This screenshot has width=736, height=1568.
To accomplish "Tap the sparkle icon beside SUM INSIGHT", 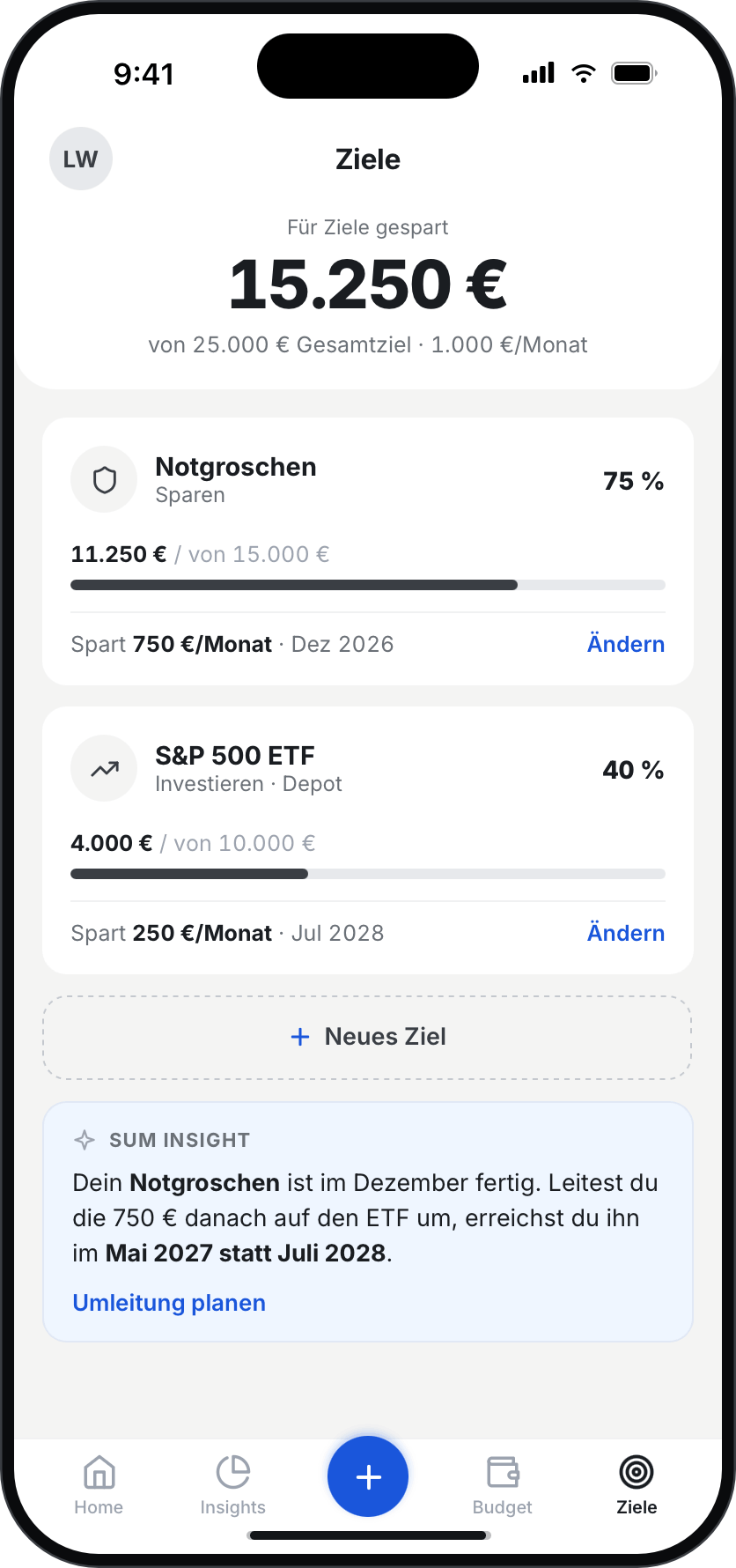I will [x=85, y=1140].
